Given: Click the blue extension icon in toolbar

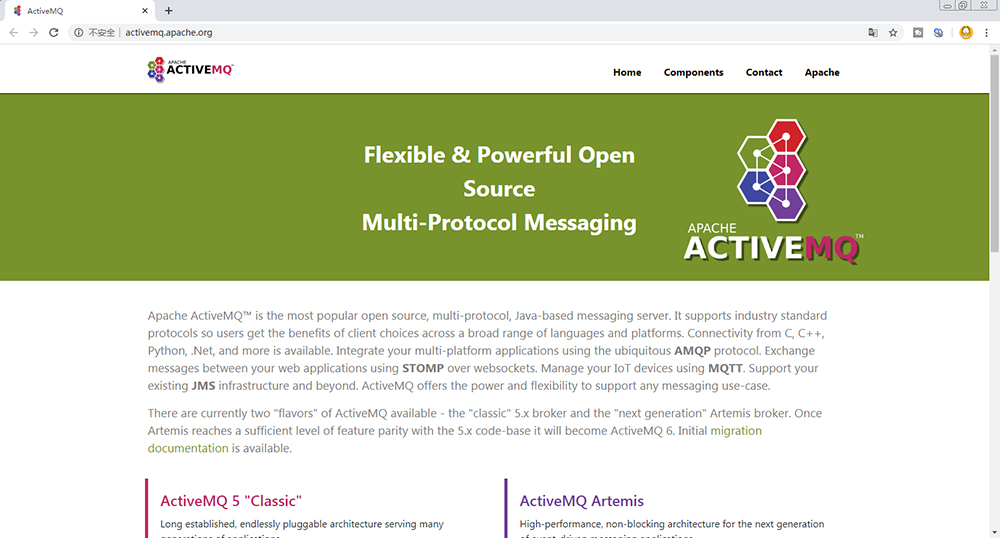Looking at the screenshot, I should [x=938, y=32].
